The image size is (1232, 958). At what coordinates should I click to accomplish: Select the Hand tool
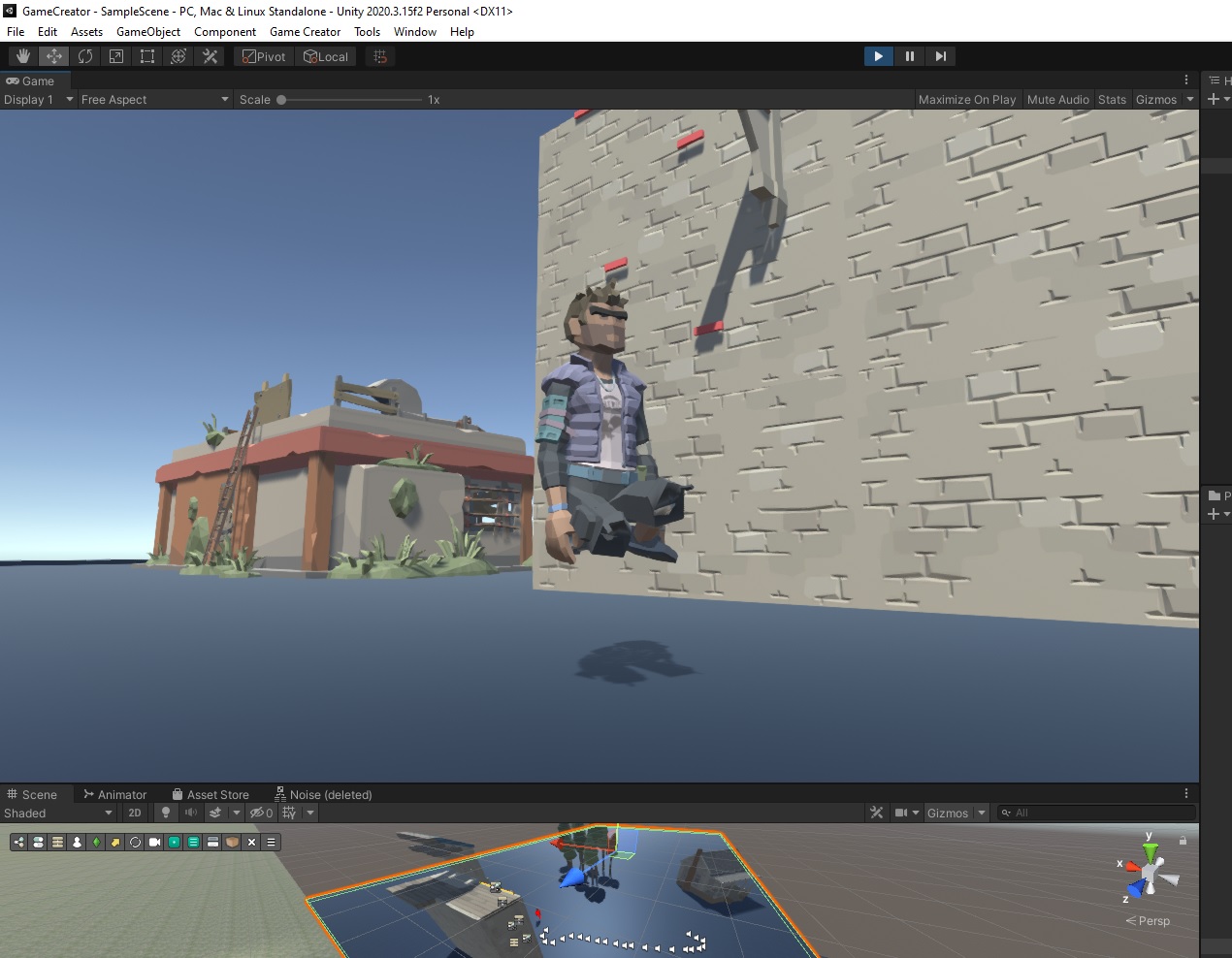click(x=23, y=56)
